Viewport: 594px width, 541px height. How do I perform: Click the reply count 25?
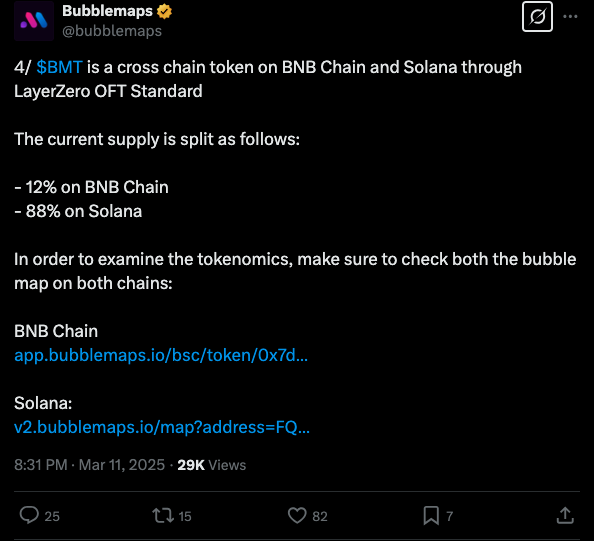tap(52, 516)
